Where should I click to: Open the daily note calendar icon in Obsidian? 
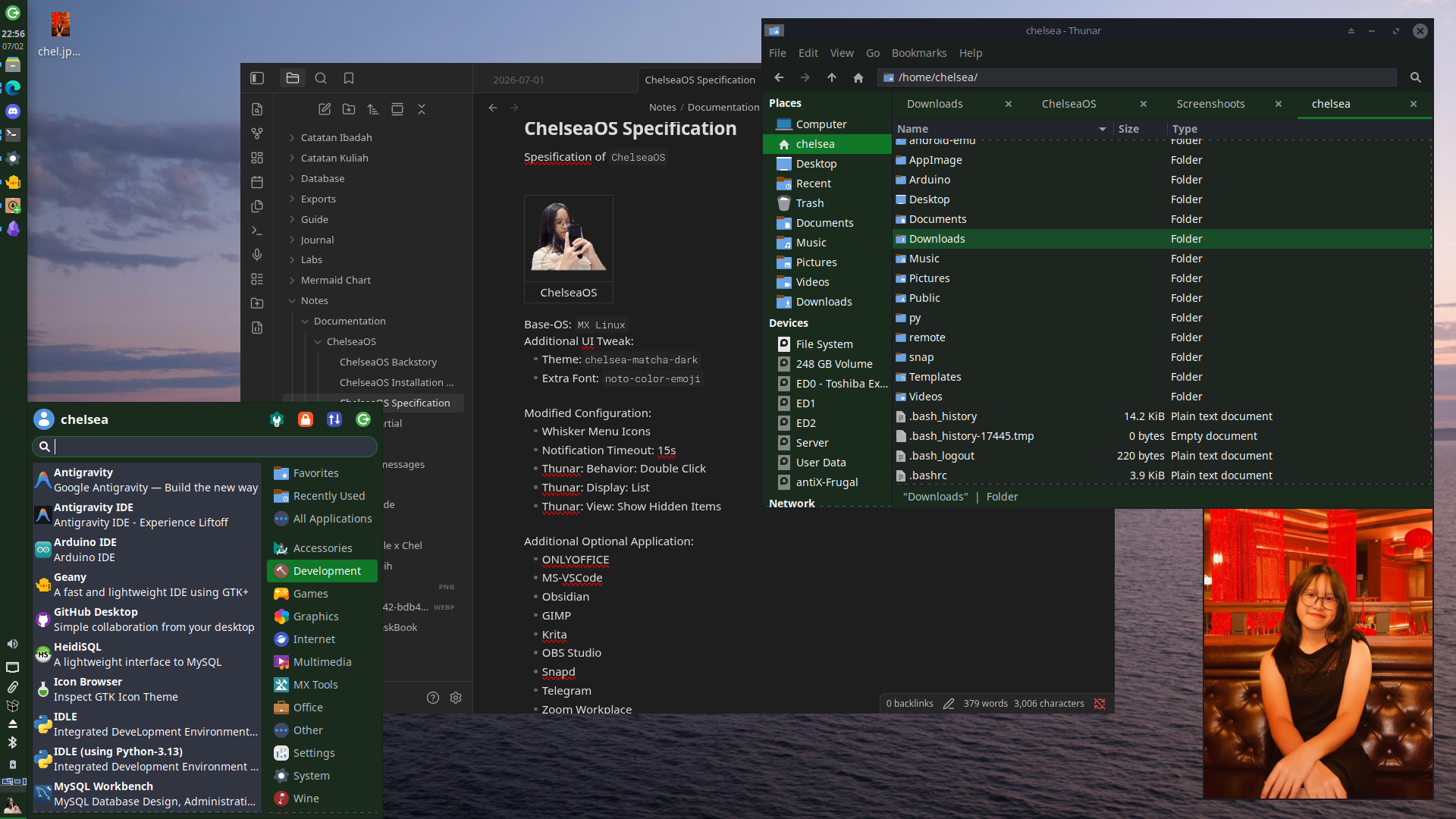(257, 182)
